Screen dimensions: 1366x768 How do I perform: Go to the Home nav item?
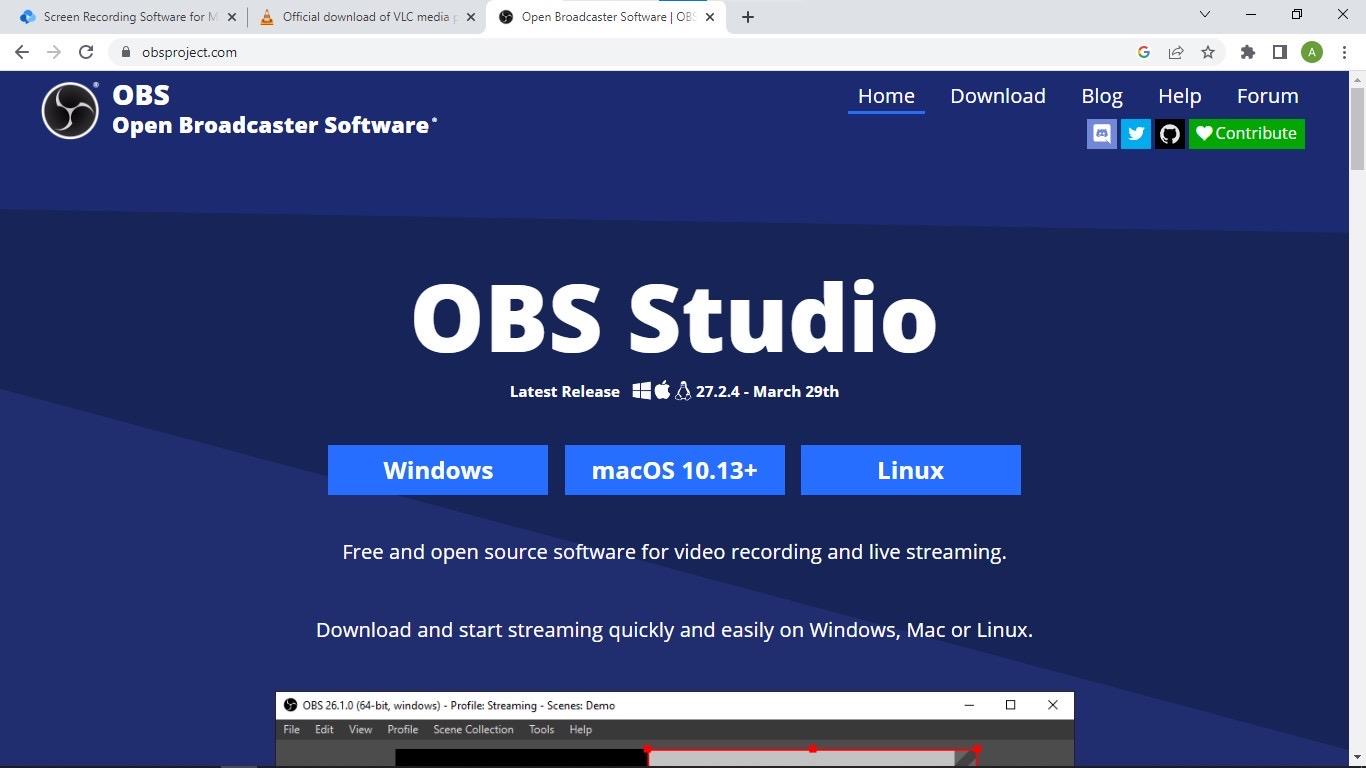[886, 96]
